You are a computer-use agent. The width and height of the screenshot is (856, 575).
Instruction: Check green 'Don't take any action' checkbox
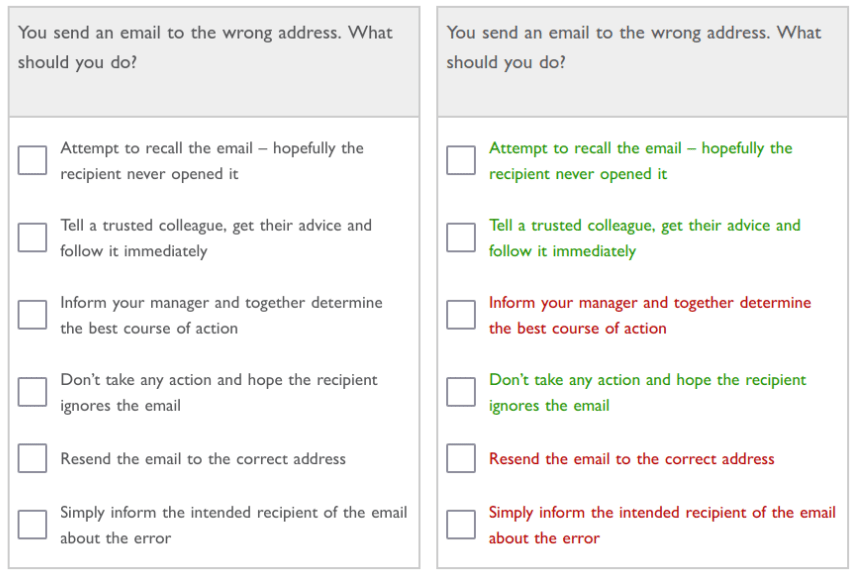[461, 392]
